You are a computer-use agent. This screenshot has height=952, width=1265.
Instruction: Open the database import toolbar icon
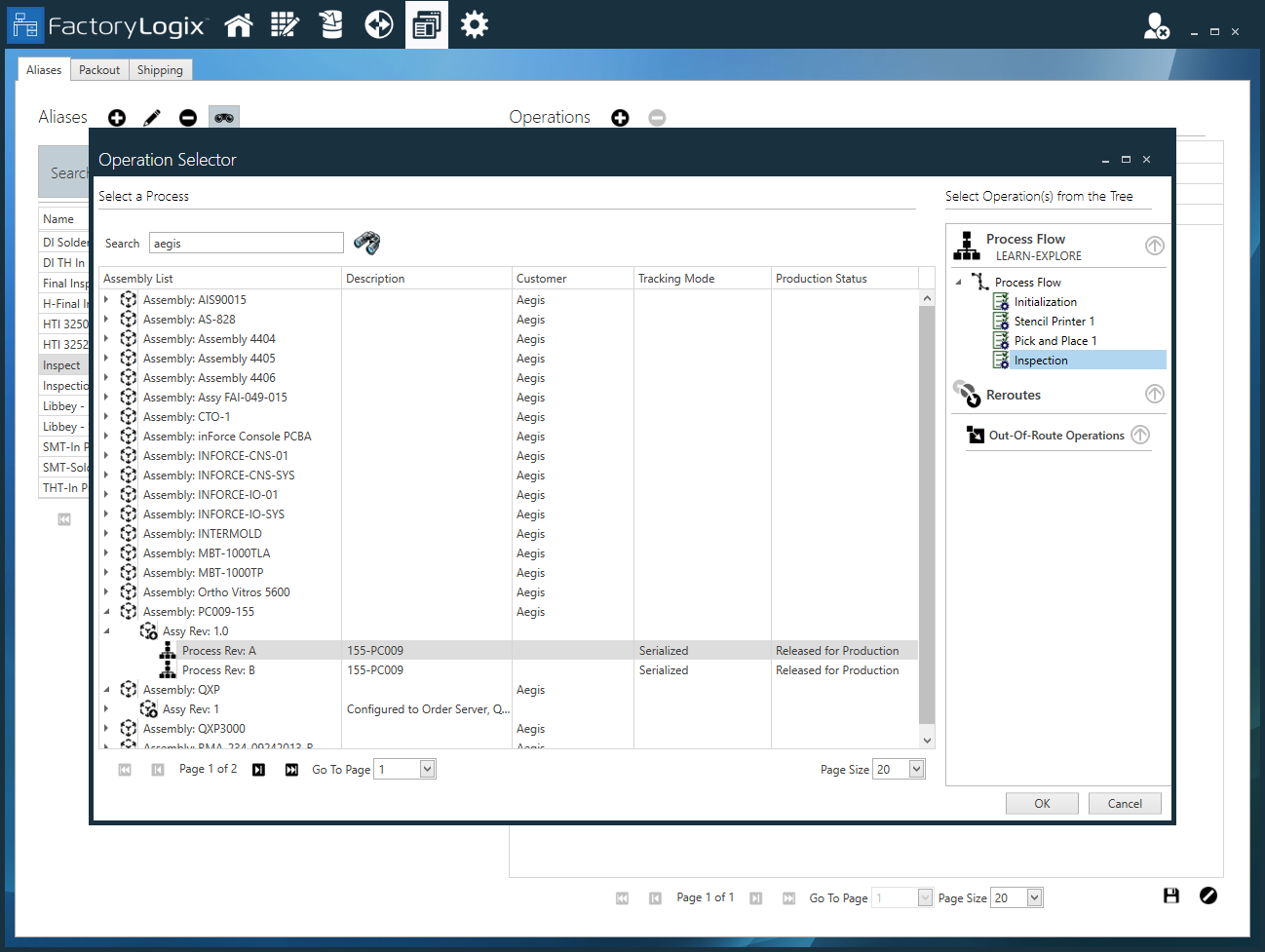click(x=330, y=23)
